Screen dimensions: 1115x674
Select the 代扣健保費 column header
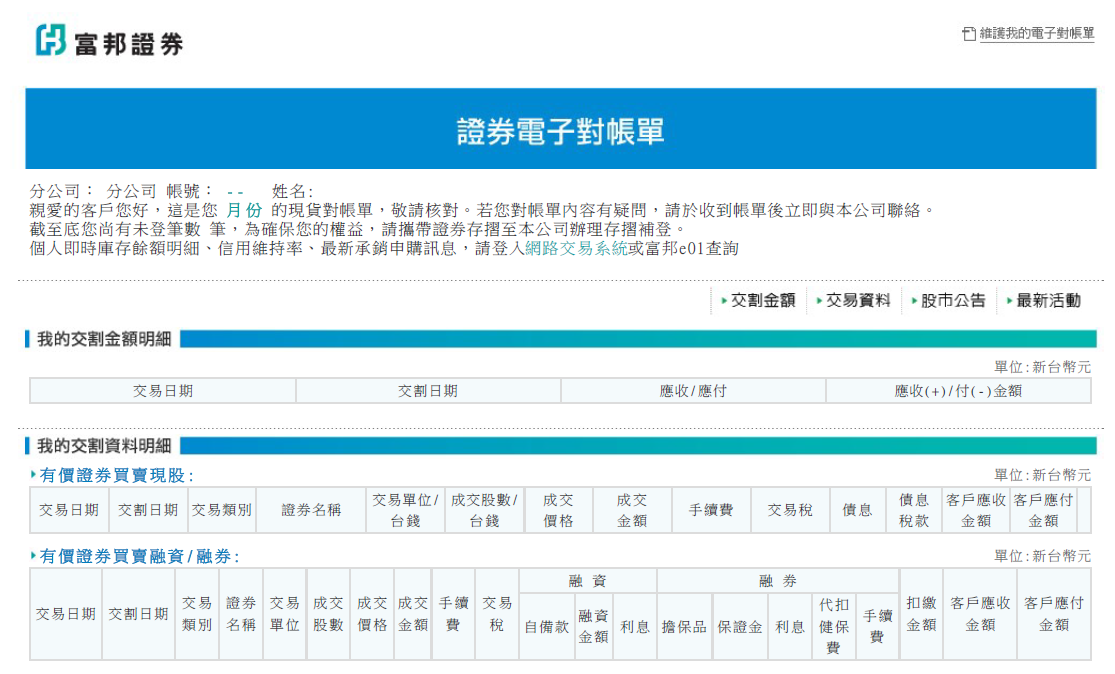tap(833, 626)
